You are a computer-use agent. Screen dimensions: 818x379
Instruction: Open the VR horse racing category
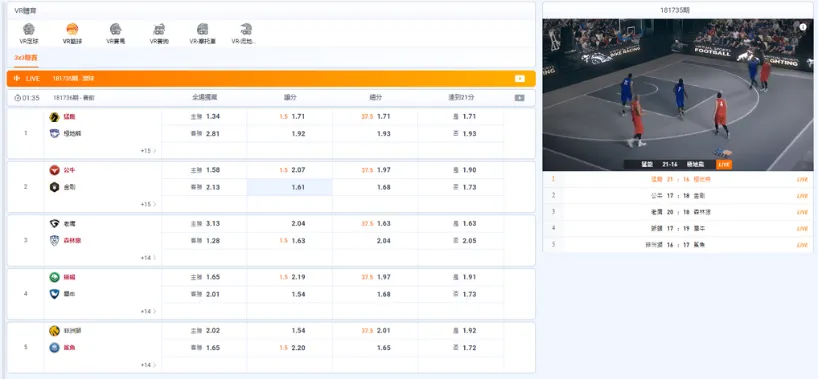coord(116,29)
